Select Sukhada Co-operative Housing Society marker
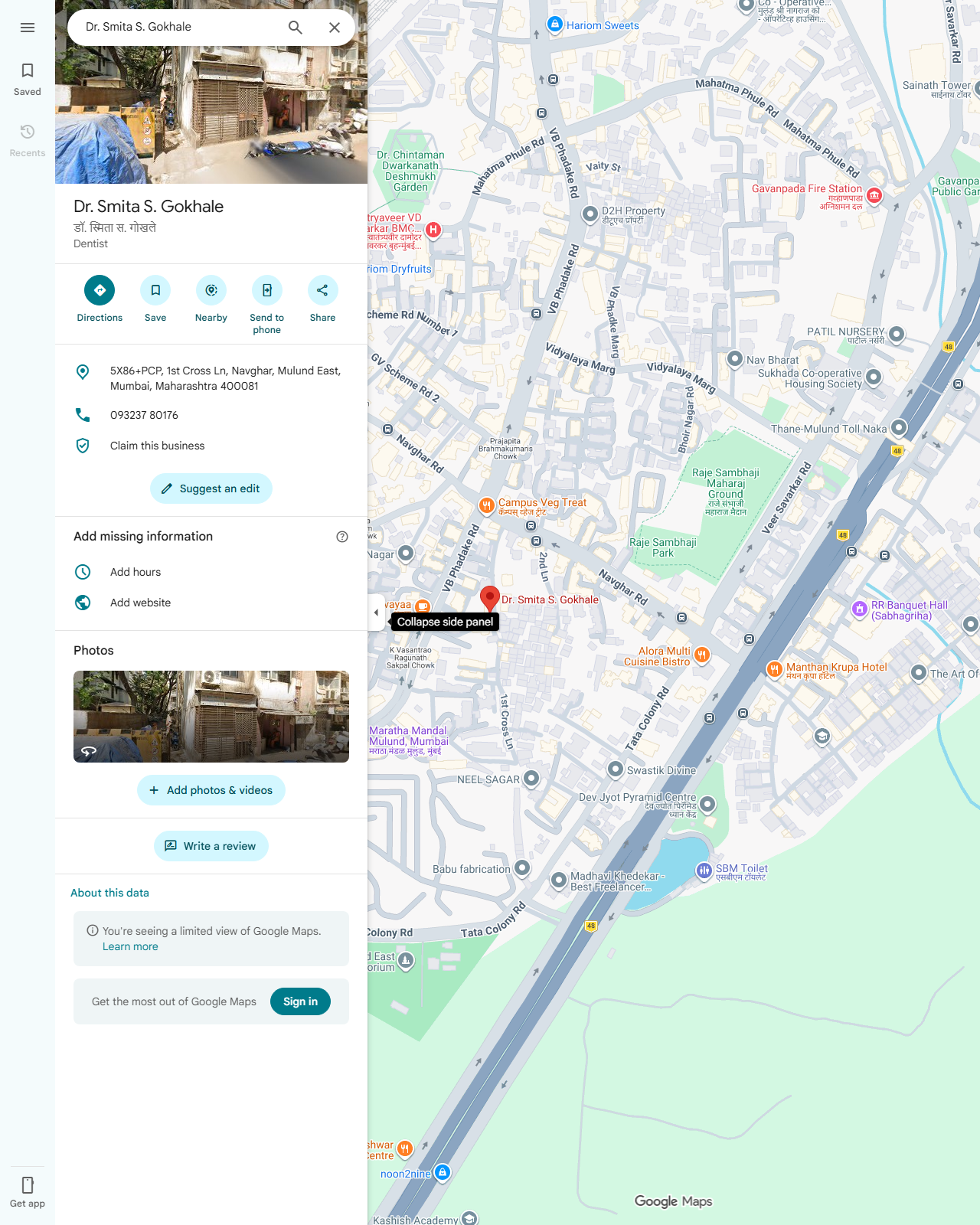 tap(874, 377)
